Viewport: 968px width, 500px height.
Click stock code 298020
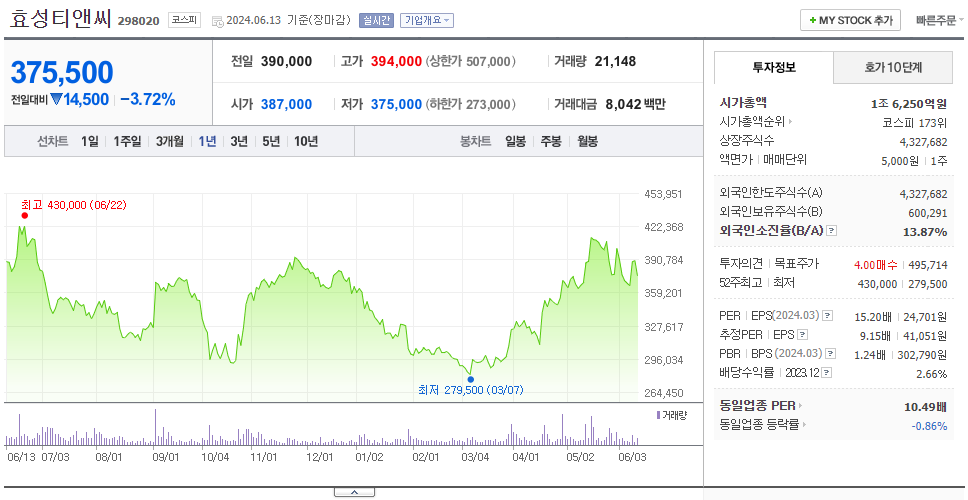tap(139, 21)
